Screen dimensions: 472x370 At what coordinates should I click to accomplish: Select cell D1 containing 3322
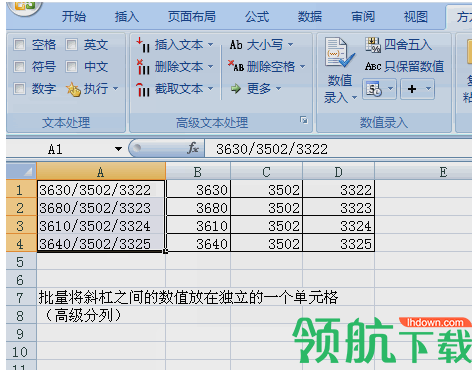[338, 190]
